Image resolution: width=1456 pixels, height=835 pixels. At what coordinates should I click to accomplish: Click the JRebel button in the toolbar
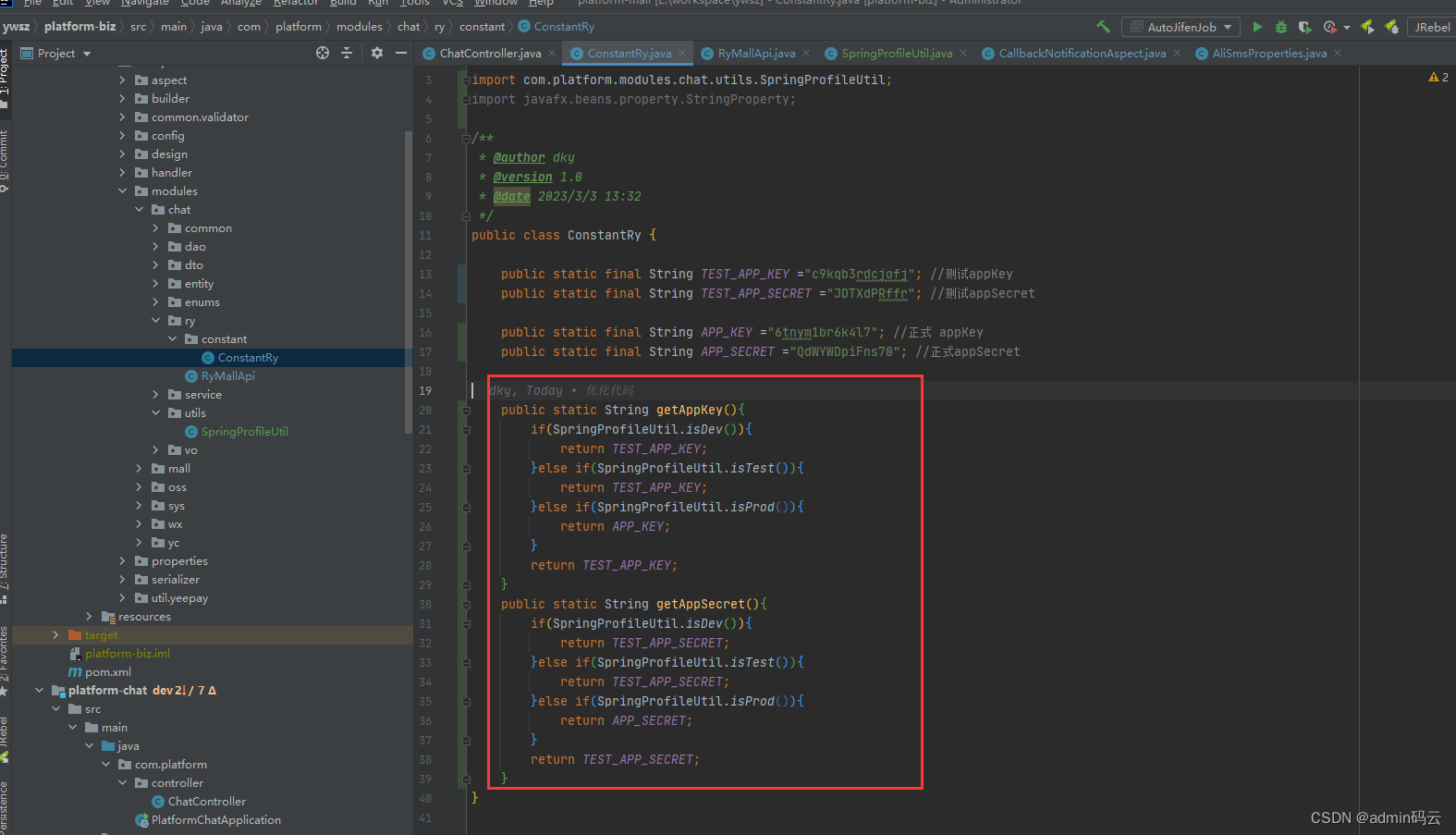1431,27
